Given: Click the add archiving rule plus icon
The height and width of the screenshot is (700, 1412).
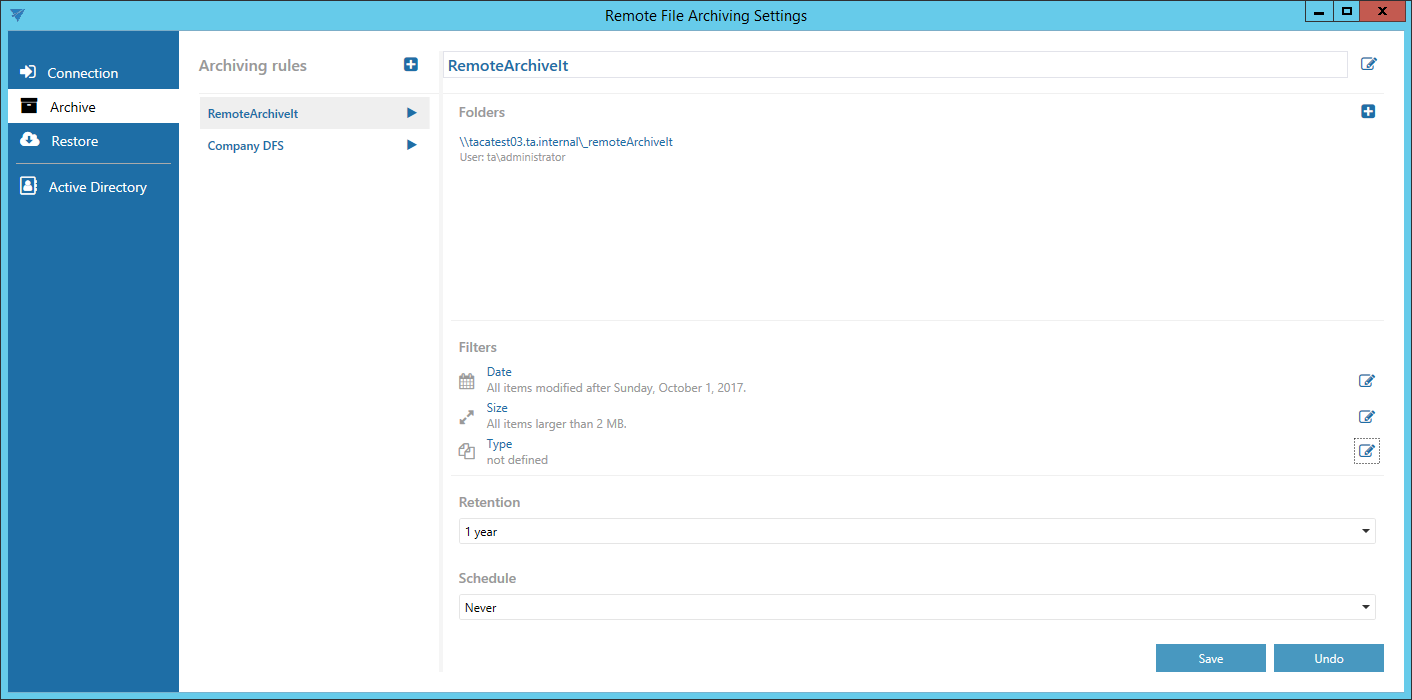Looking at the screenshot, I should pos(411,65).
